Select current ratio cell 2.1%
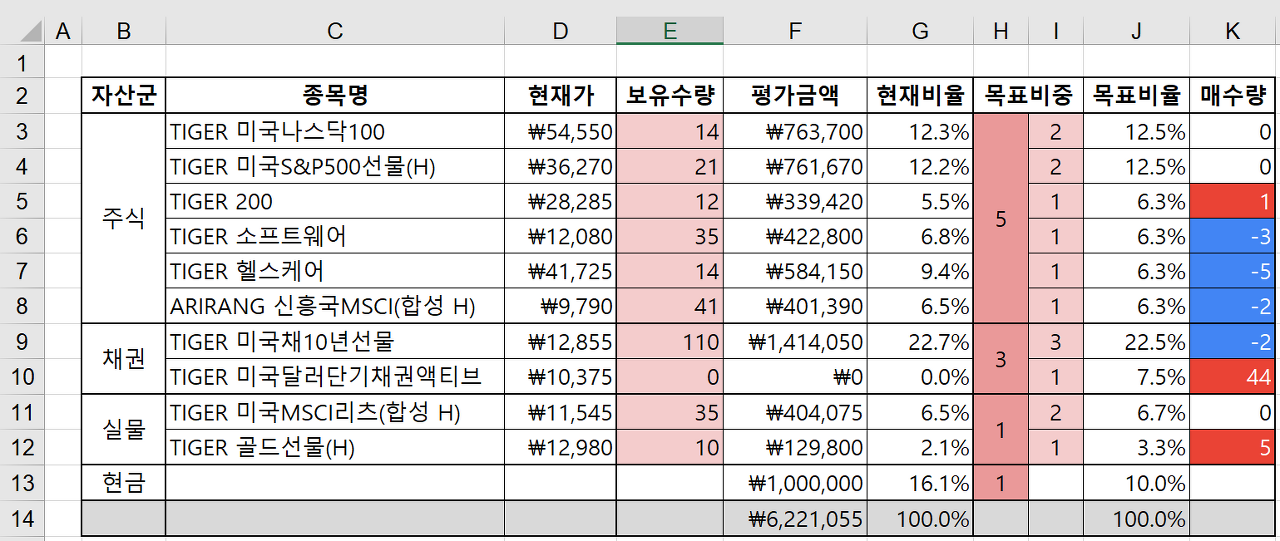The width and height of the screenshot is (1280, 541). pyautogui.click(x=920, y=447)
